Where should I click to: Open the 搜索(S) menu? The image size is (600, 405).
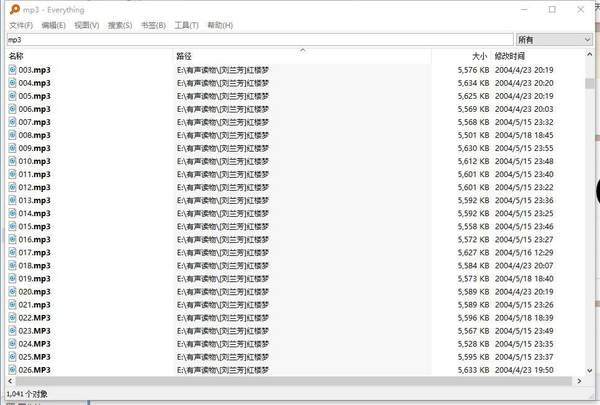click(121, 24)
